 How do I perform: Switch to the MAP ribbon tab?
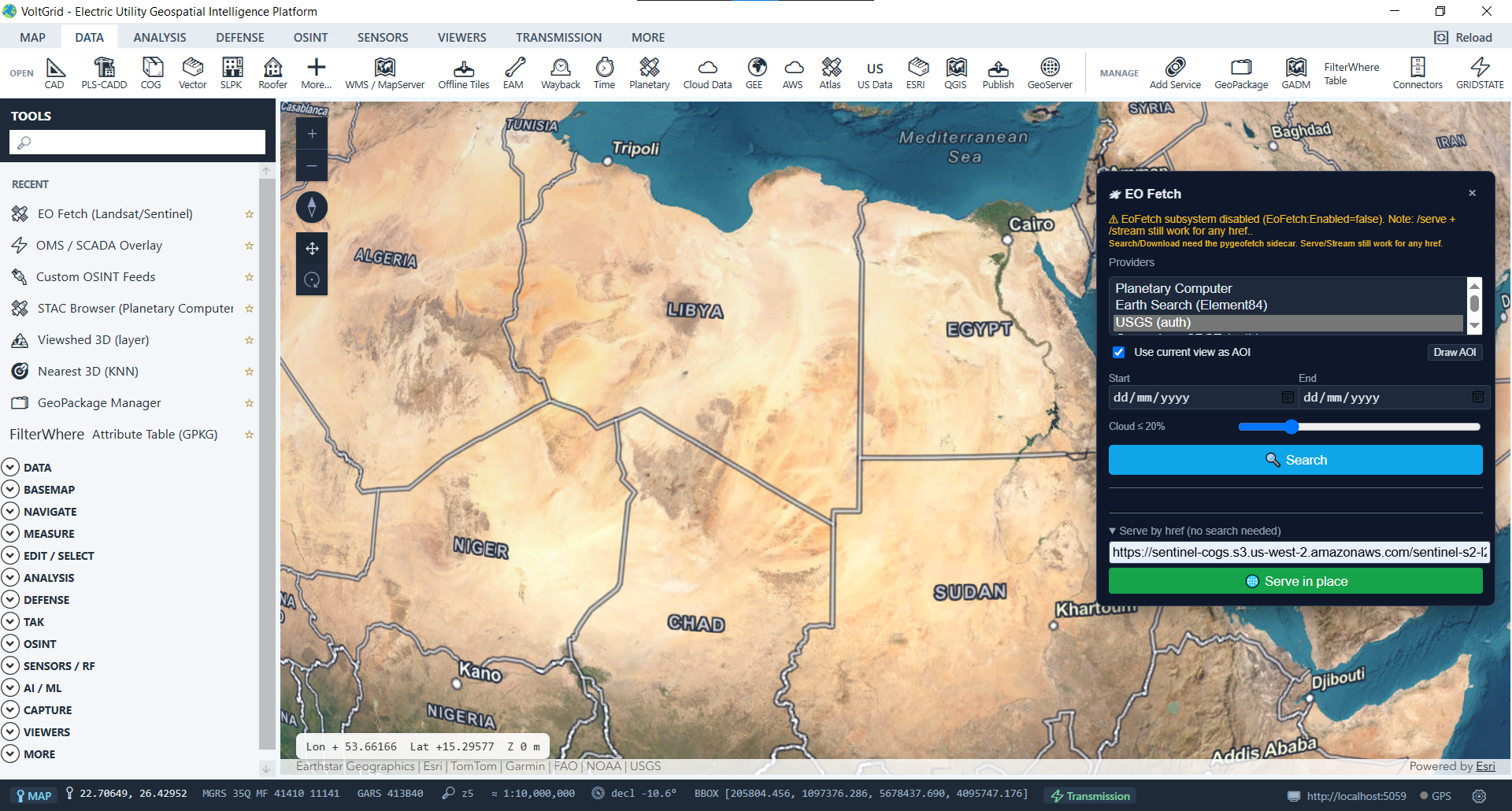pyautogui.click(x=32, y=37)
